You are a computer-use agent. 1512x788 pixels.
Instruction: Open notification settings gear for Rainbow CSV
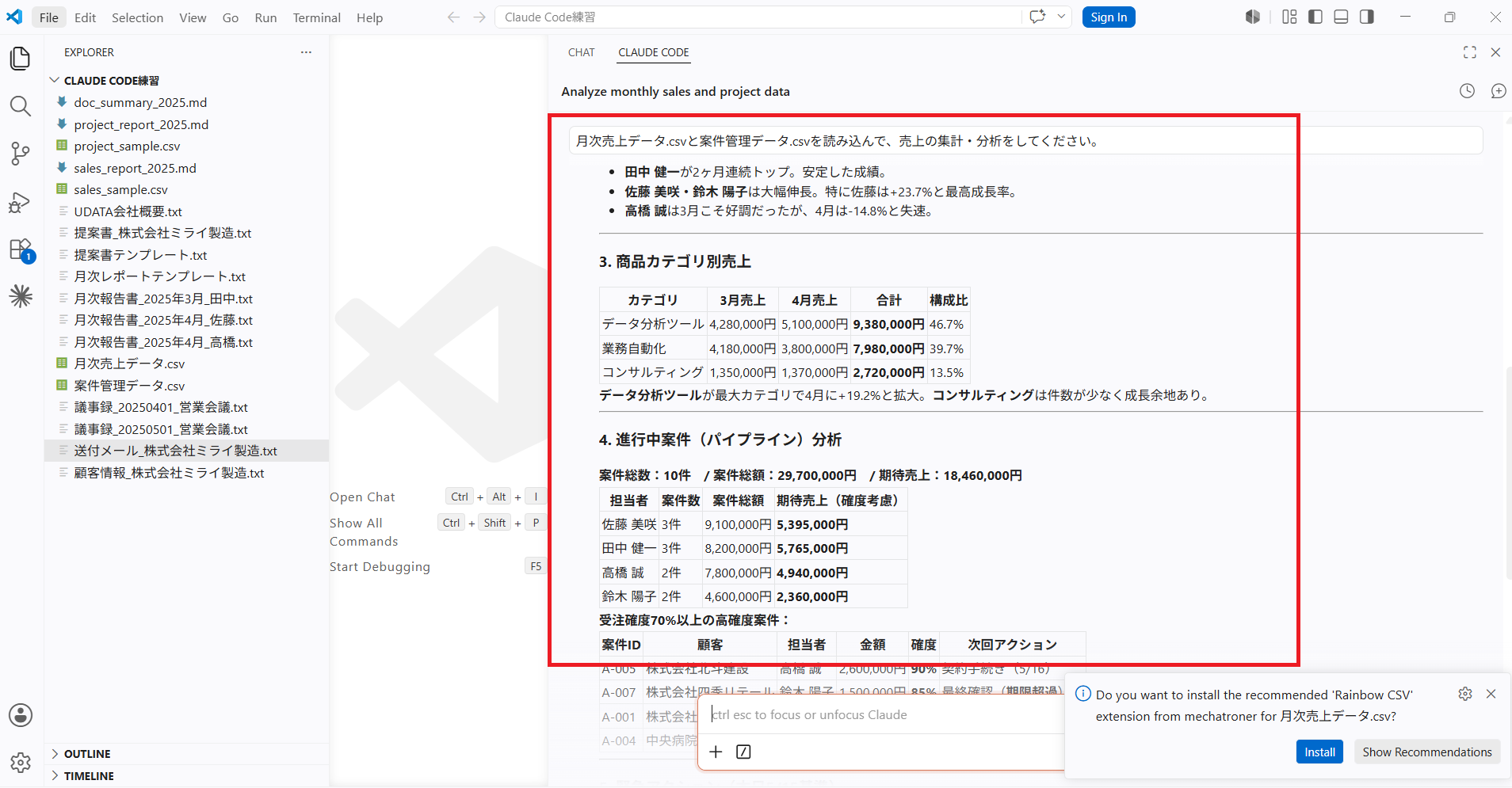tap(1465, 694)
